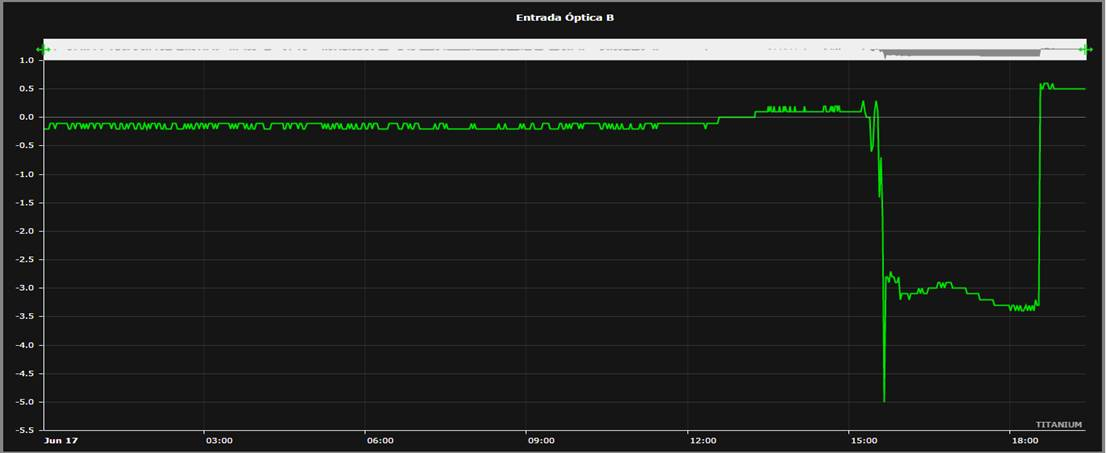Click the 09:00 time axis label

pos(541,441)
